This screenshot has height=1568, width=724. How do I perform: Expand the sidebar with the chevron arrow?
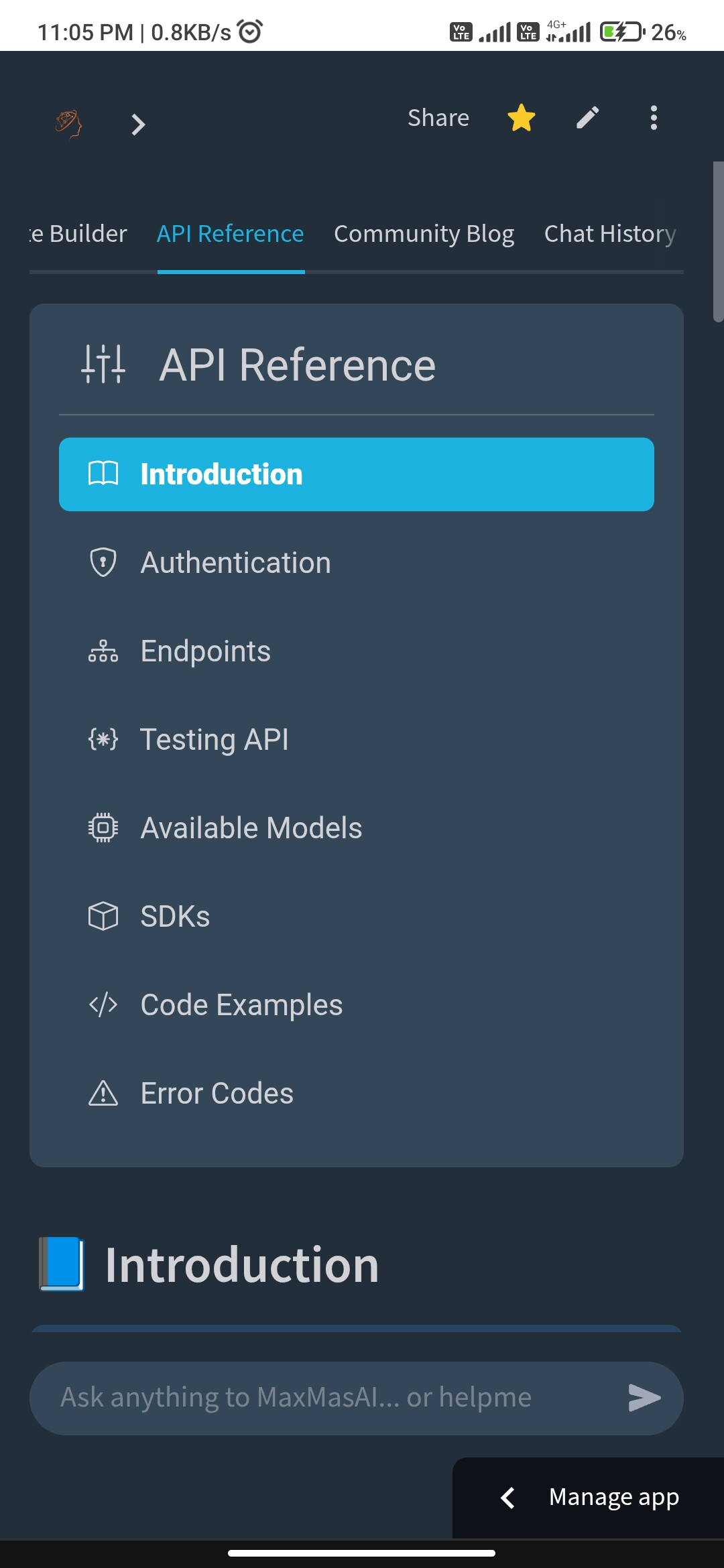pyautogui.click(x=138, y=125)
